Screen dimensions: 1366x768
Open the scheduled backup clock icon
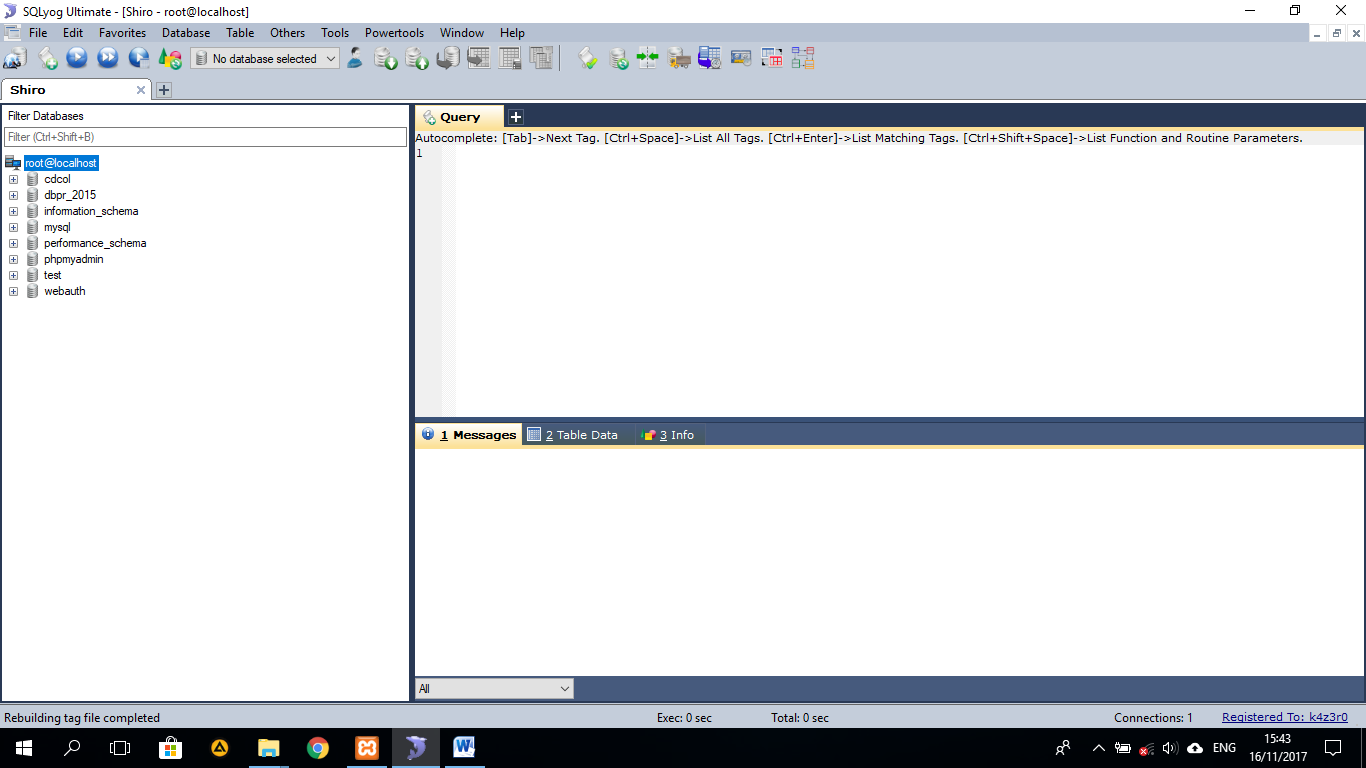[710, 58]
